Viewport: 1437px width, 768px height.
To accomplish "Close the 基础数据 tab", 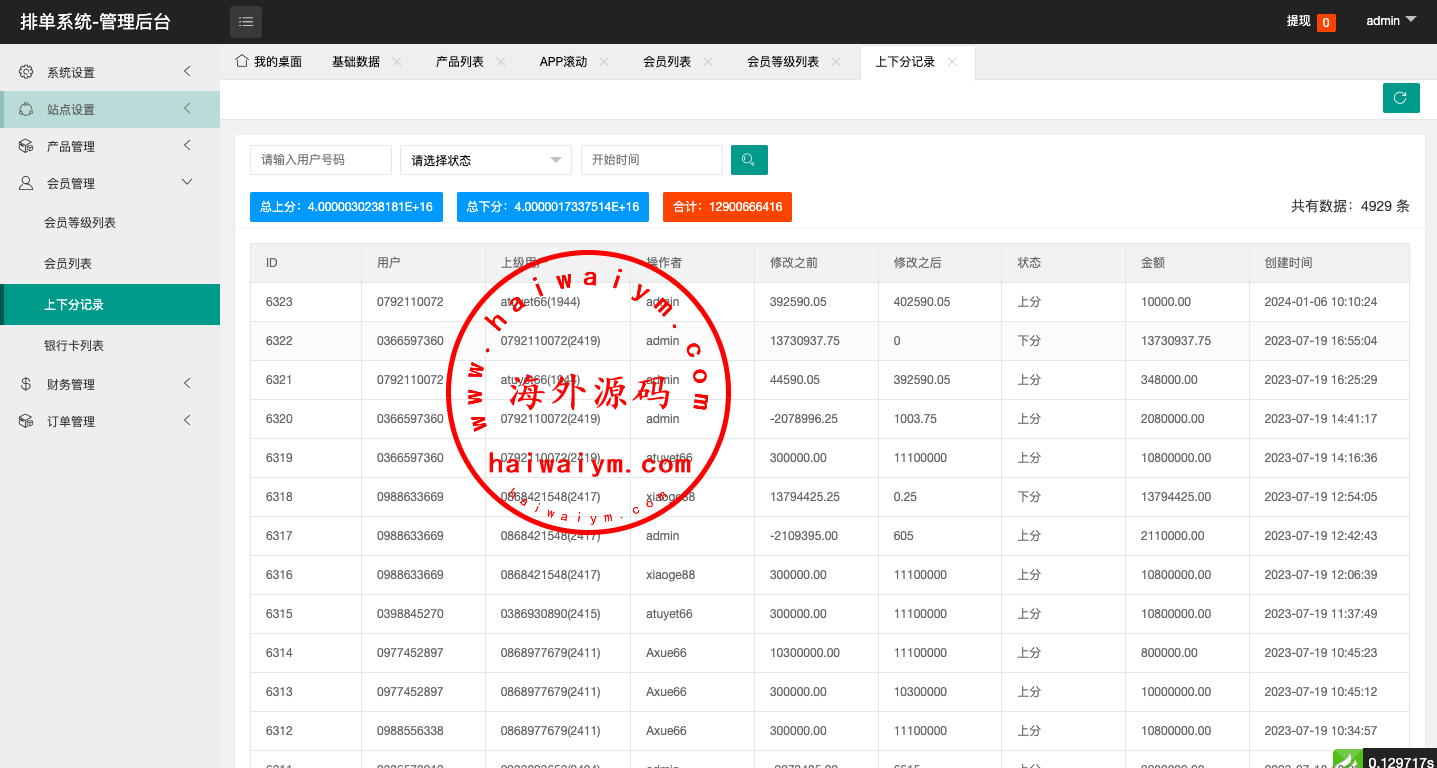I will click(397, 62).
